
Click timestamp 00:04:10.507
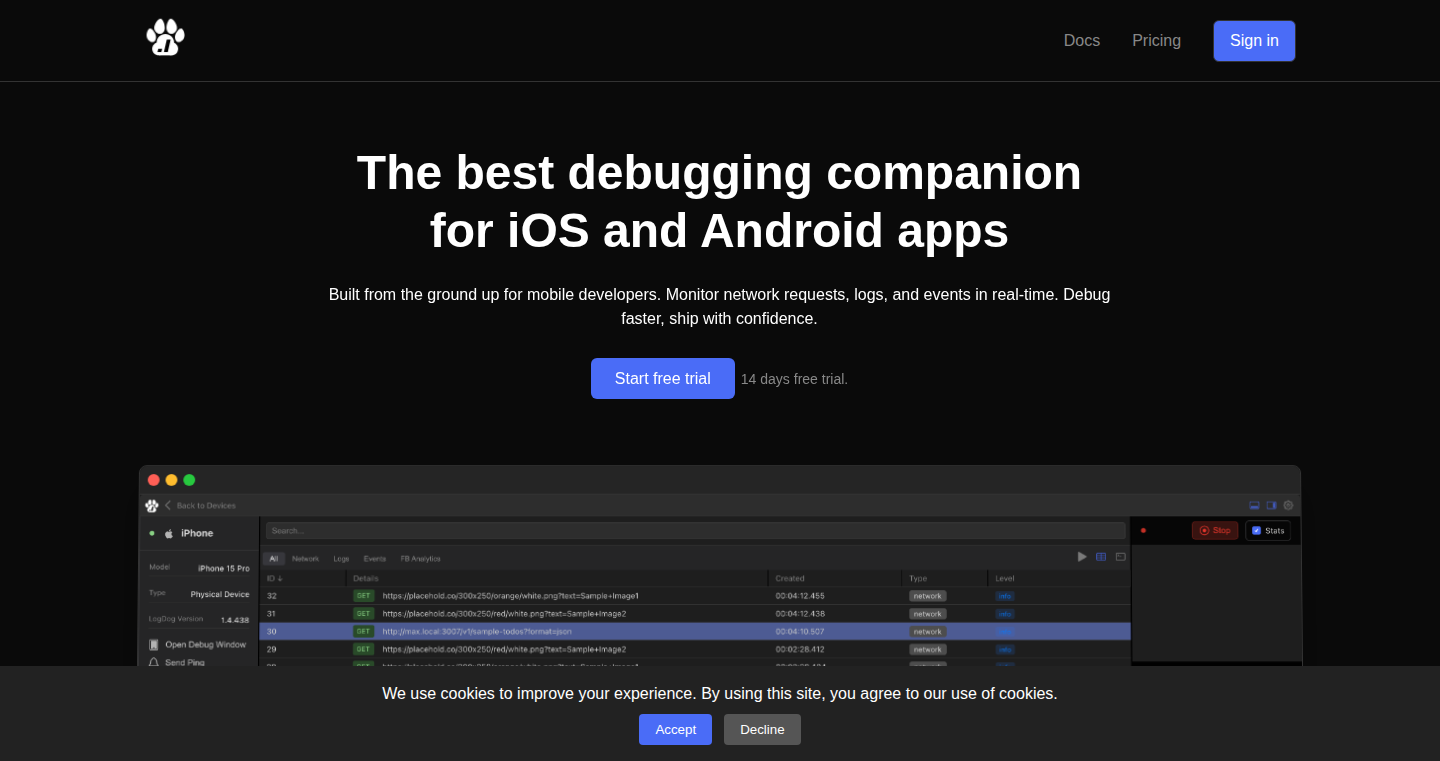coord(800,632)
